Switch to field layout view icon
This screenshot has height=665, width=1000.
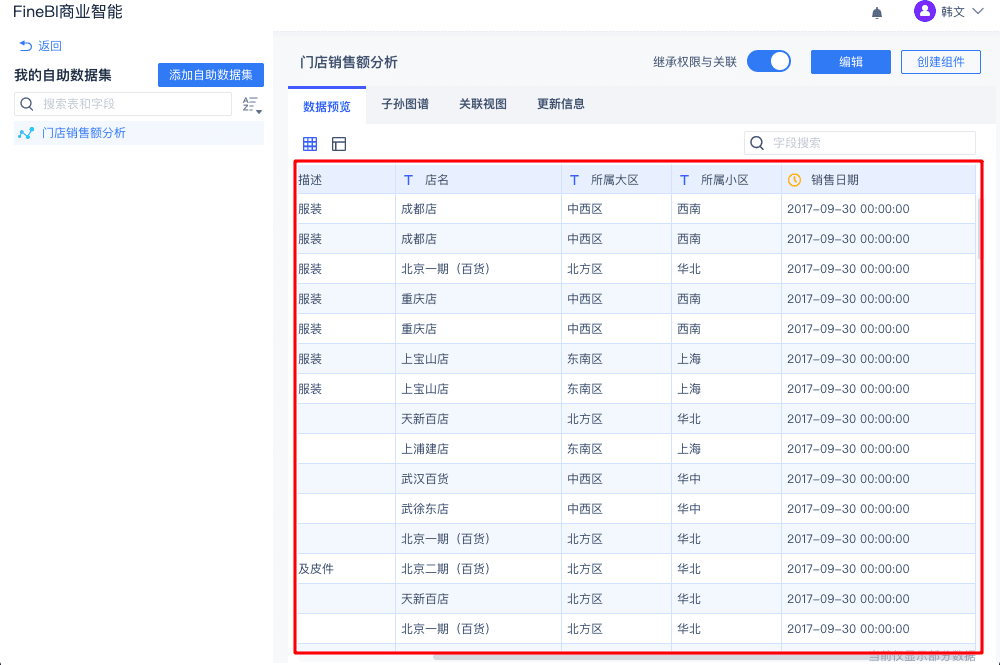pos(339,144)
